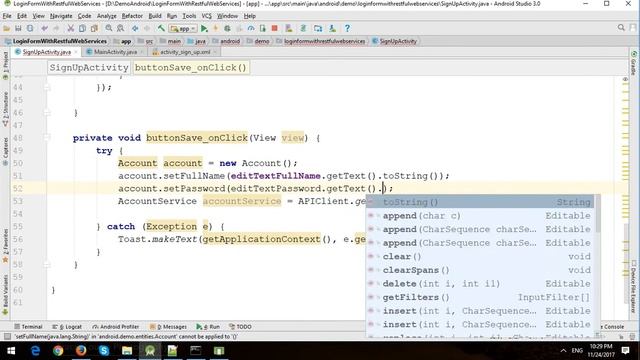This screenshot has height=360, width=640.
Task: Click the Copy toolbar icon
Action: [82, 29]
